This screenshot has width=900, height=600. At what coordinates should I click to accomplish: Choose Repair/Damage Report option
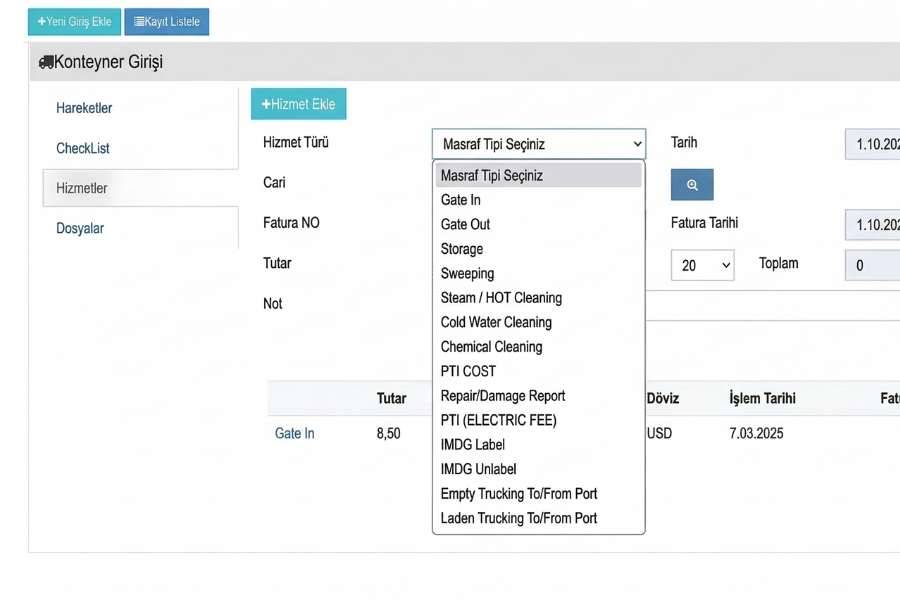pos(503,396)
